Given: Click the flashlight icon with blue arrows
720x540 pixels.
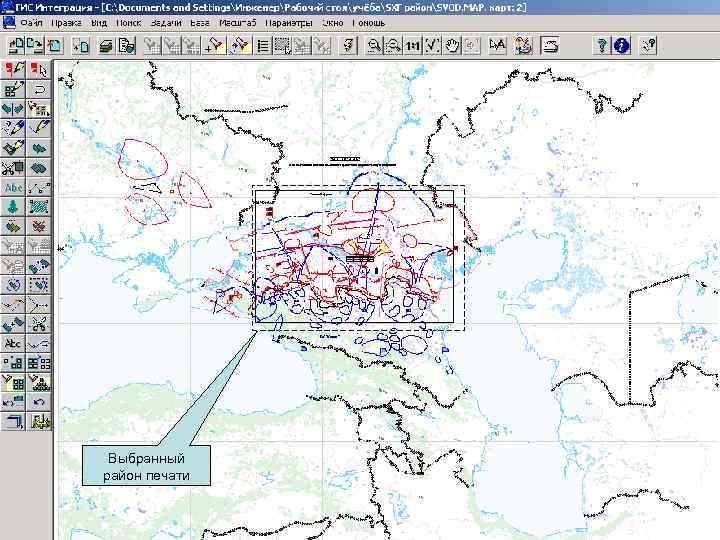Looking at the screenshot, I should tap(240, 45).
